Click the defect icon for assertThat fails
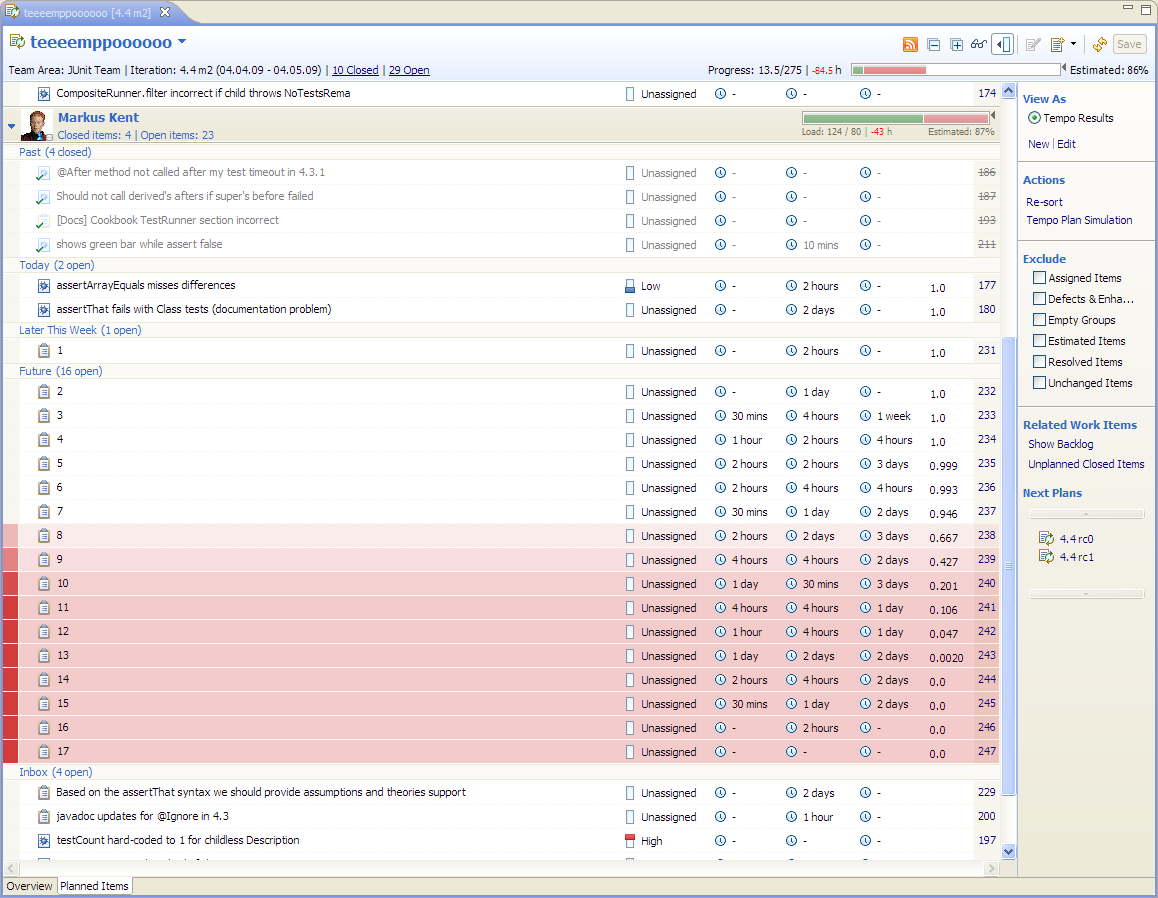1158x898 pixels. (44, 309)
